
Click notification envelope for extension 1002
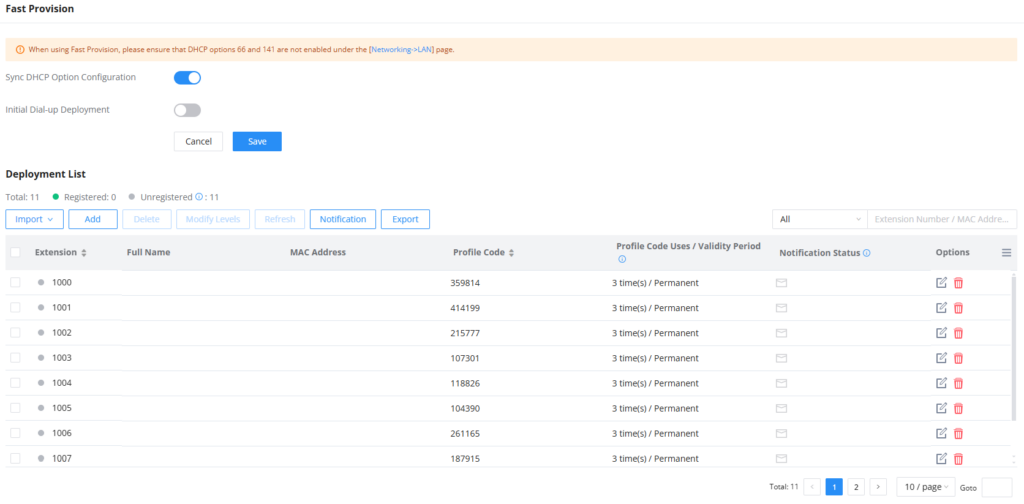click(781, 333)
